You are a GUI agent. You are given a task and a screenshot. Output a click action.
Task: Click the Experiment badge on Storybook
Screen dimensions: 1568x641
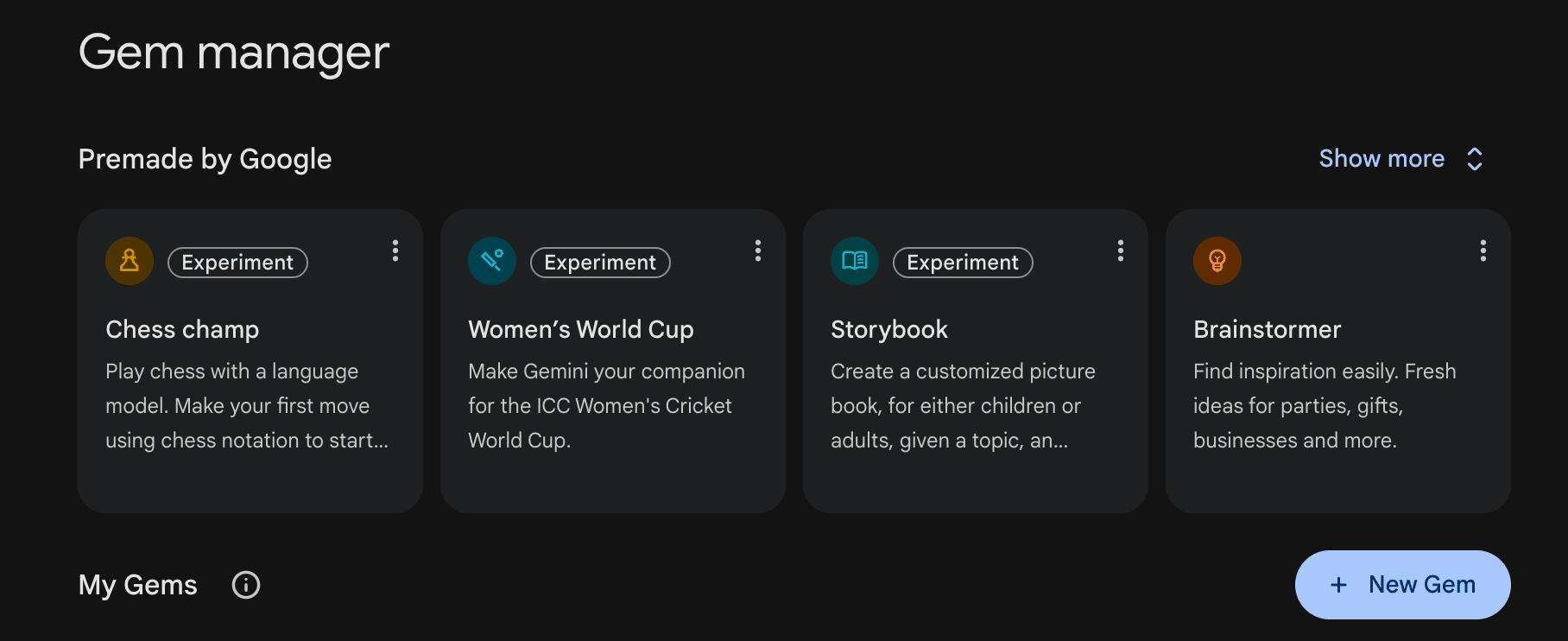click(x=963, y=263)
